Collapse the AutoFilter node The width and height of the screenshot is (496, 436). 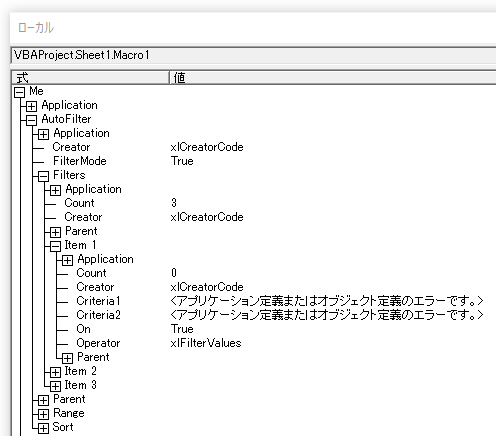(31, 120)
